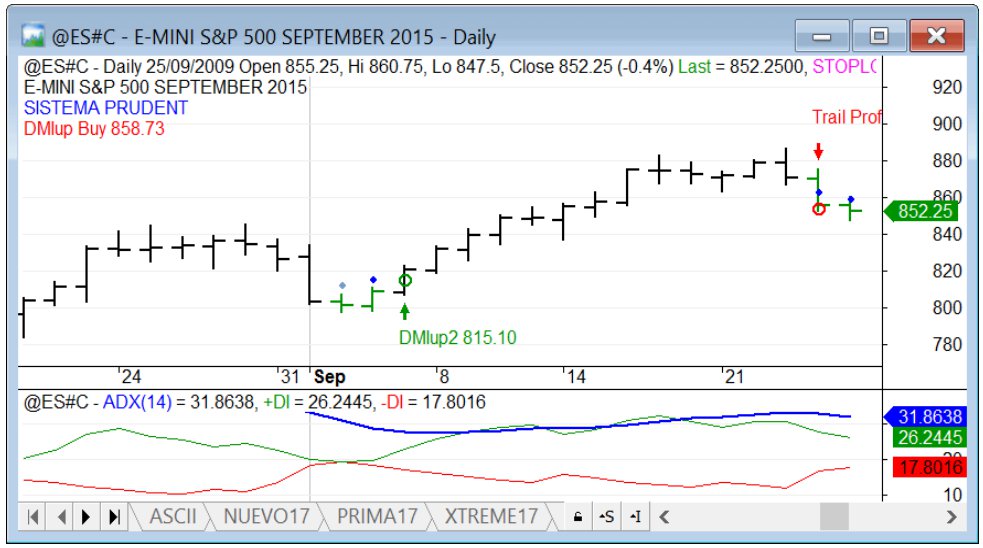Image resolution: width=983 pixels, height=548 pixels.
Task: Click the -DI indicator label
Action: pos(392,402)
